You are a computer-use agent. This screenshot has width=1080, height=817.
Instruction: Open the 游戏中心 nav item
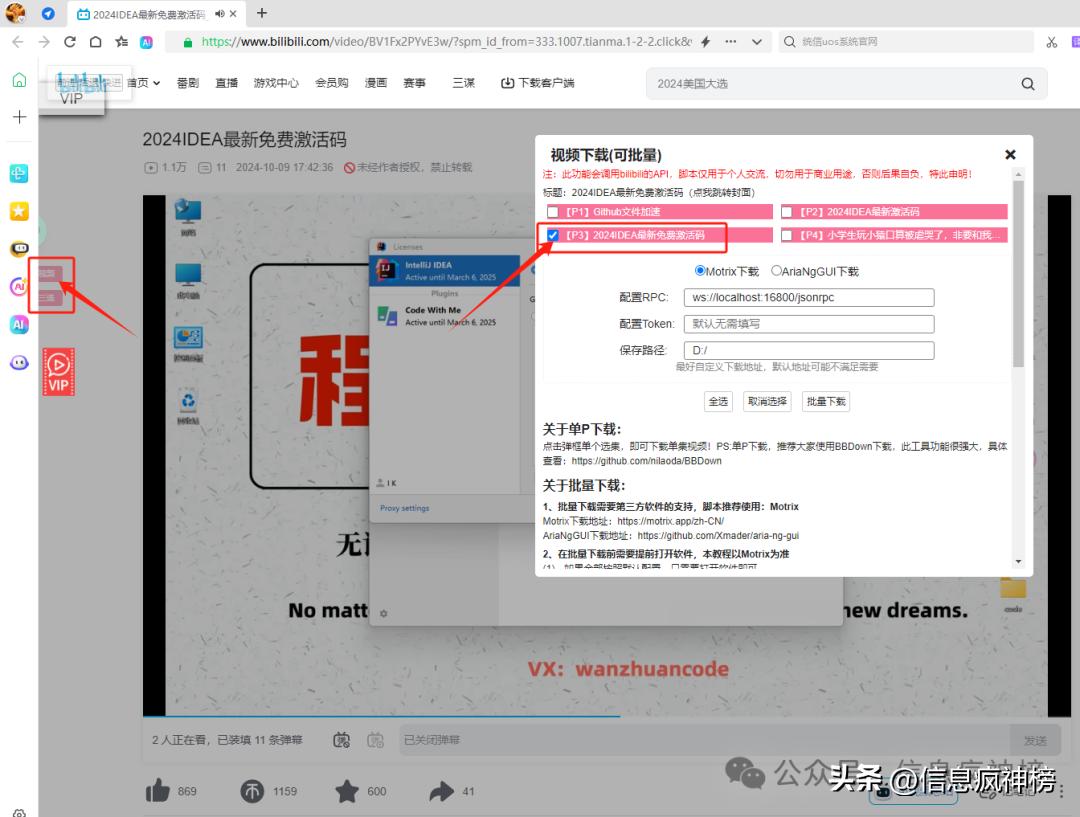click(x=276, y=83)
